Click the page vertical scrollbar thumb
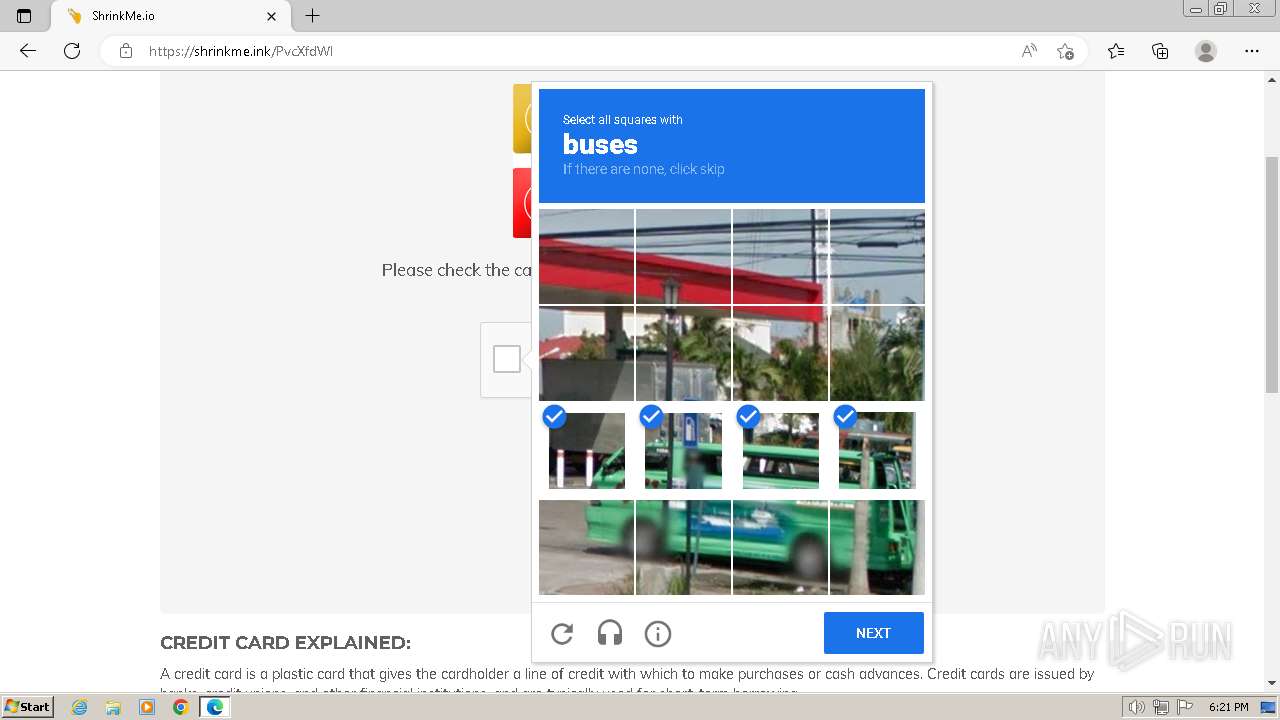This screenshot has height=720, width=1280. click(x=1272, y=273)
